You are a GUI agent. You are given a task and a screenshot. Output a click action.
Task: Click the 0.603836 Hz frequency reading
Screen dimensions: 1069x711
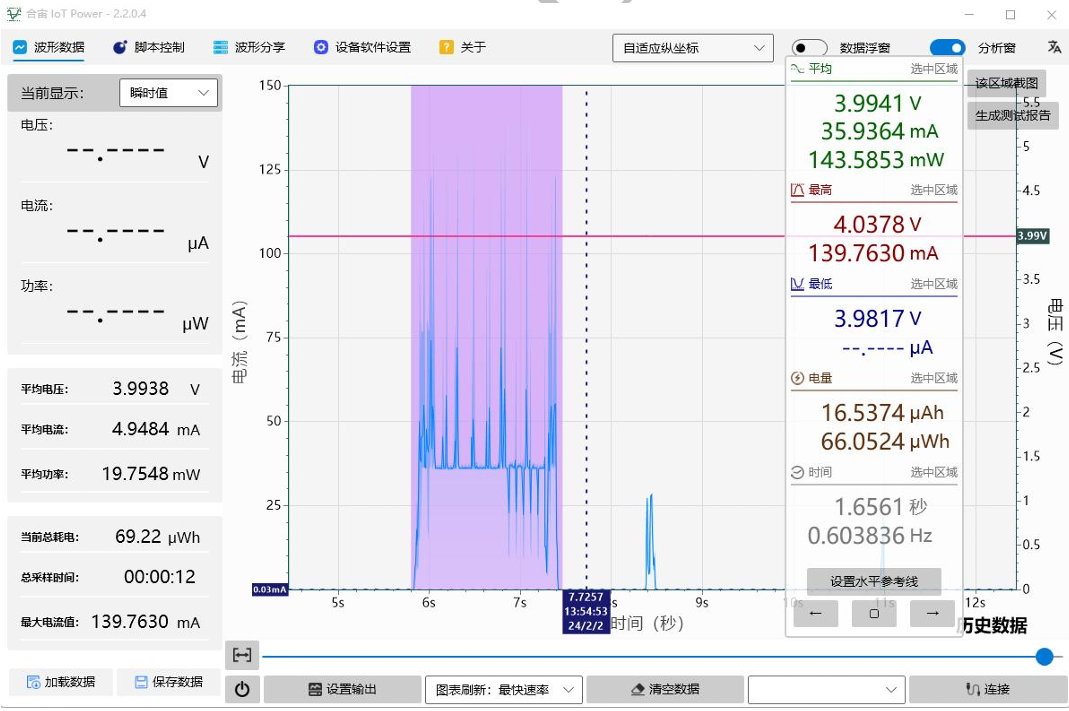[x=870, y=535]
